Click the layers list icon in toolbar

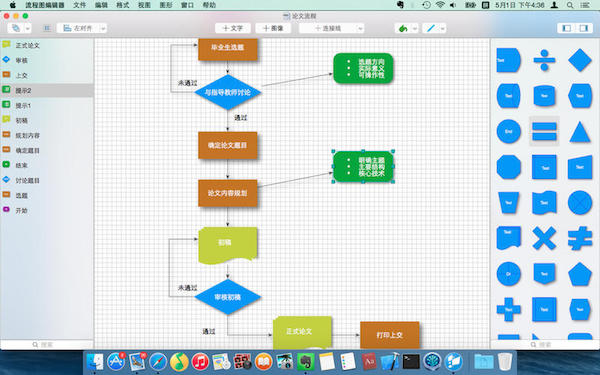click(x=47, y=28)
